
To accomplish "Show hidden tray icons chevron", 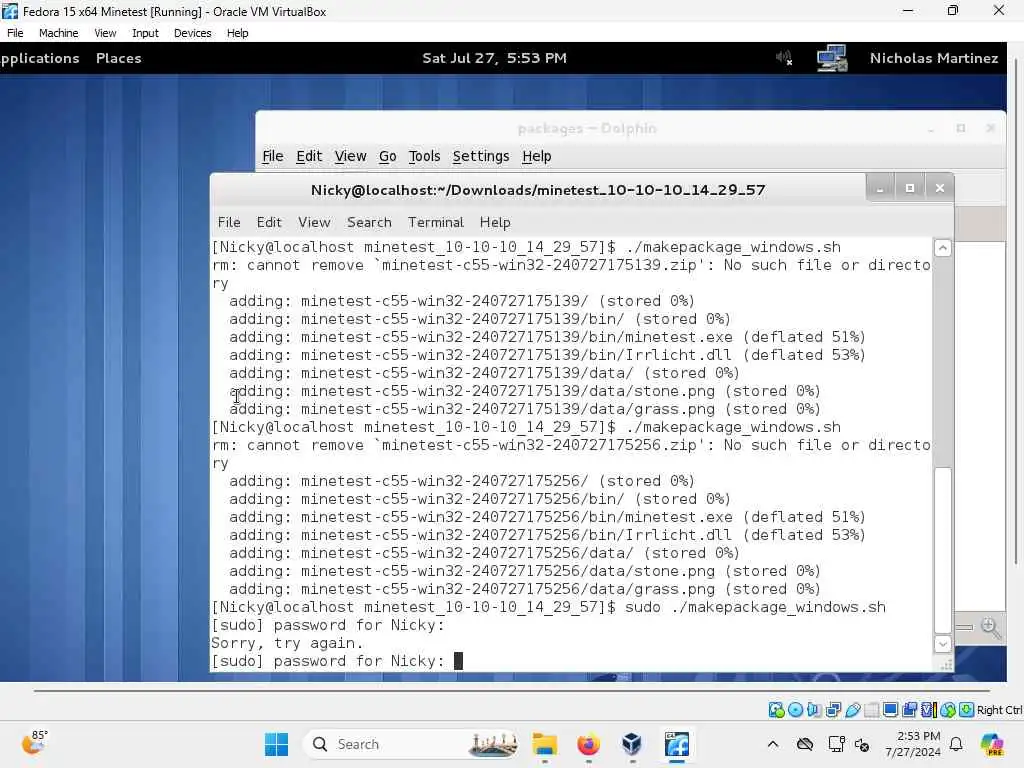I will tap(773, 744).
